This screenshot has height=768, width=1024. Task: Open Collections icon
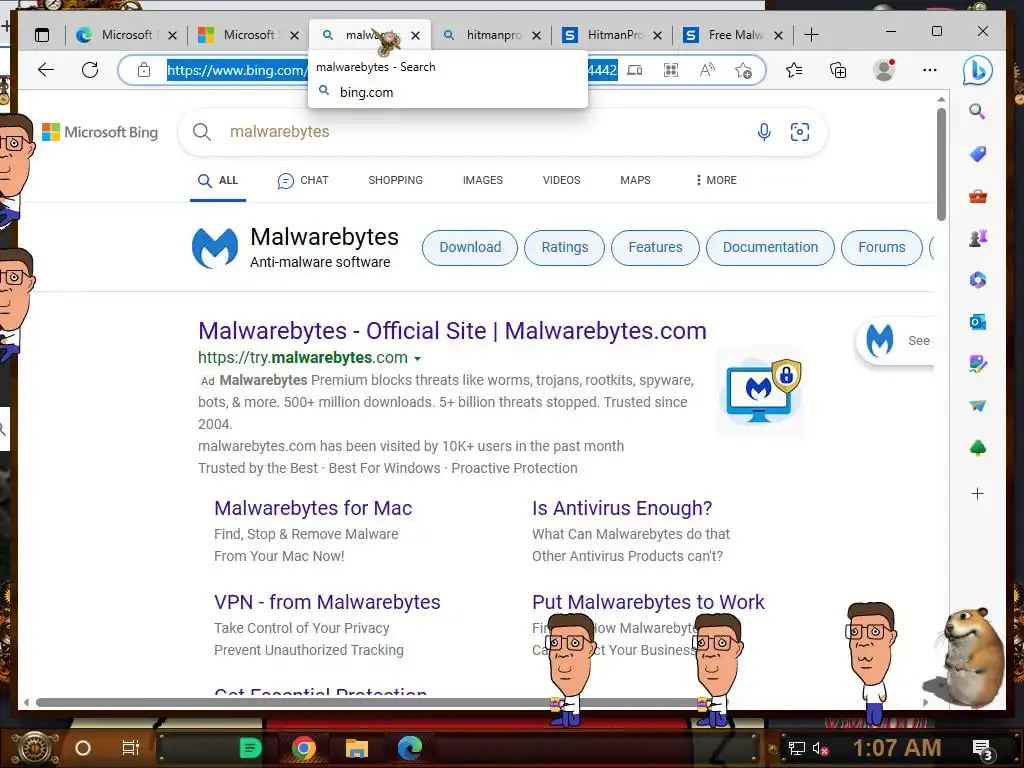point(838,70)
